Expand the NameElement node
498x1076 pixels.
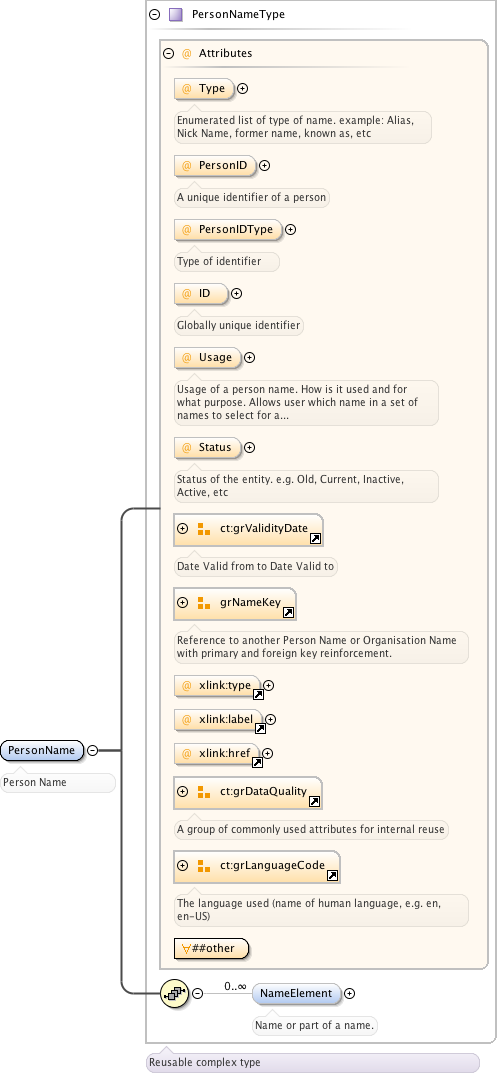pyautogui.click(x=349, y=993)
